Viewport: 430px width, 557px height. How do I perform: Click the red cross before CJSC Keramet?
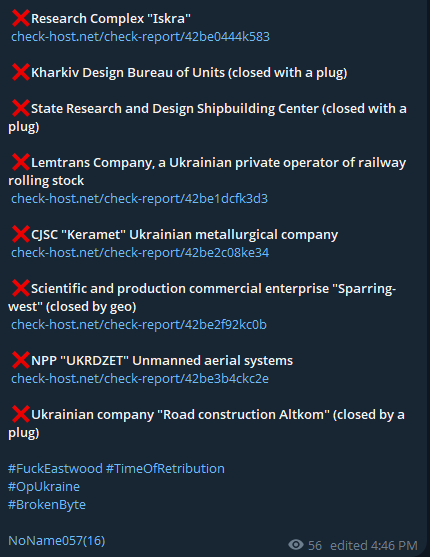pyautogui.click(x=21, y=234)
